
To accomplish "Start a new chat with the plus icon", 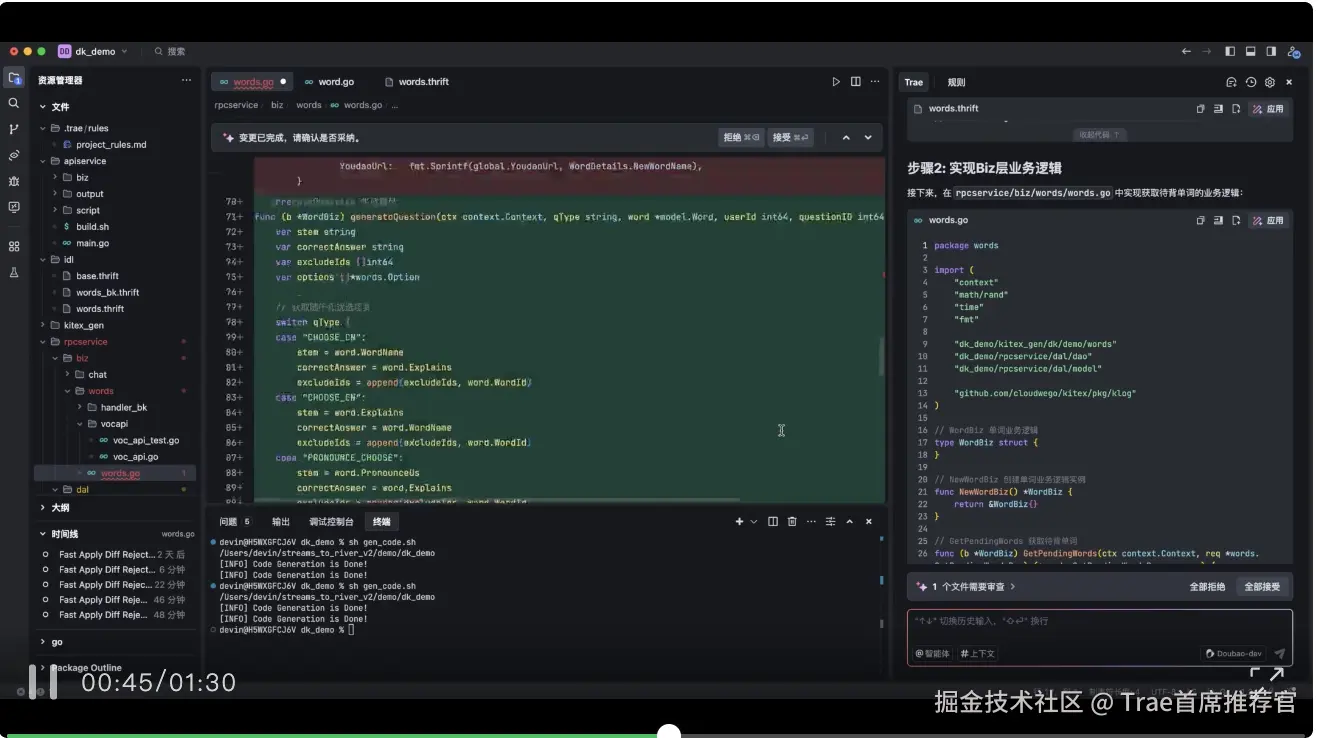I will point(1232,82).
